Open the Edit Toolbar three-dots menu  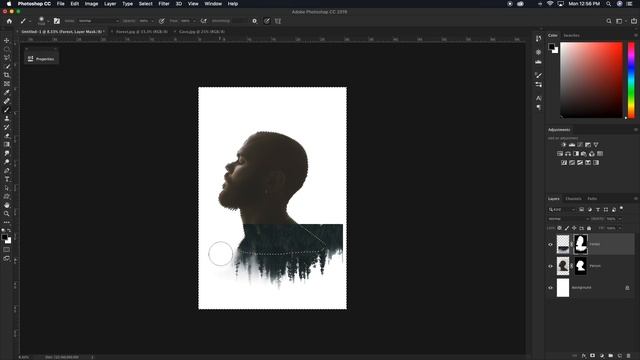pos(7,222)
